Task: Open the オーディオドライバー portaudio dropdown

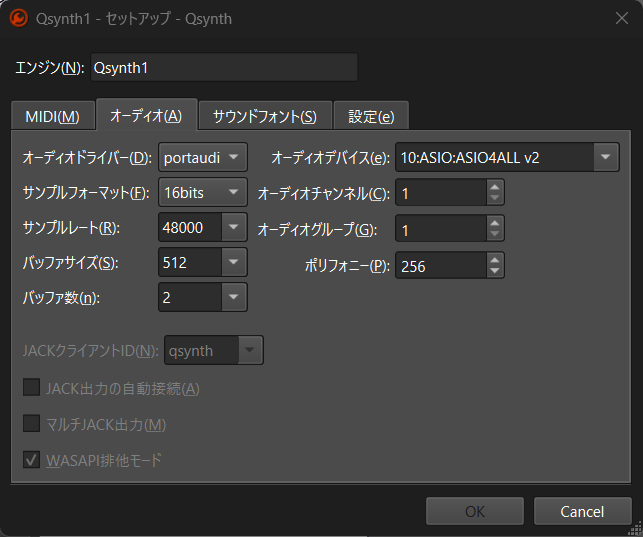Action: [x=203, y=157]
